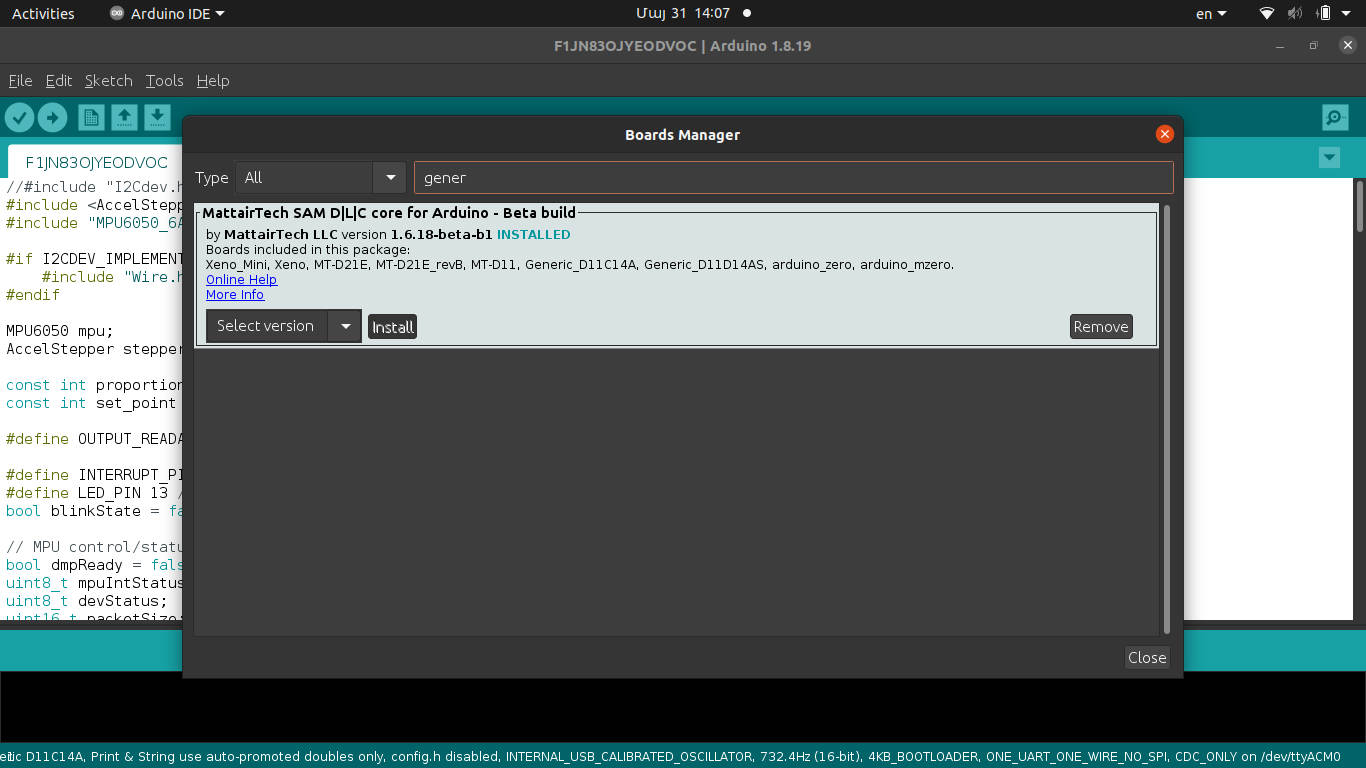Click the Type label in Boards Manager
This screenshot has width=1366, height=768.
211,178
